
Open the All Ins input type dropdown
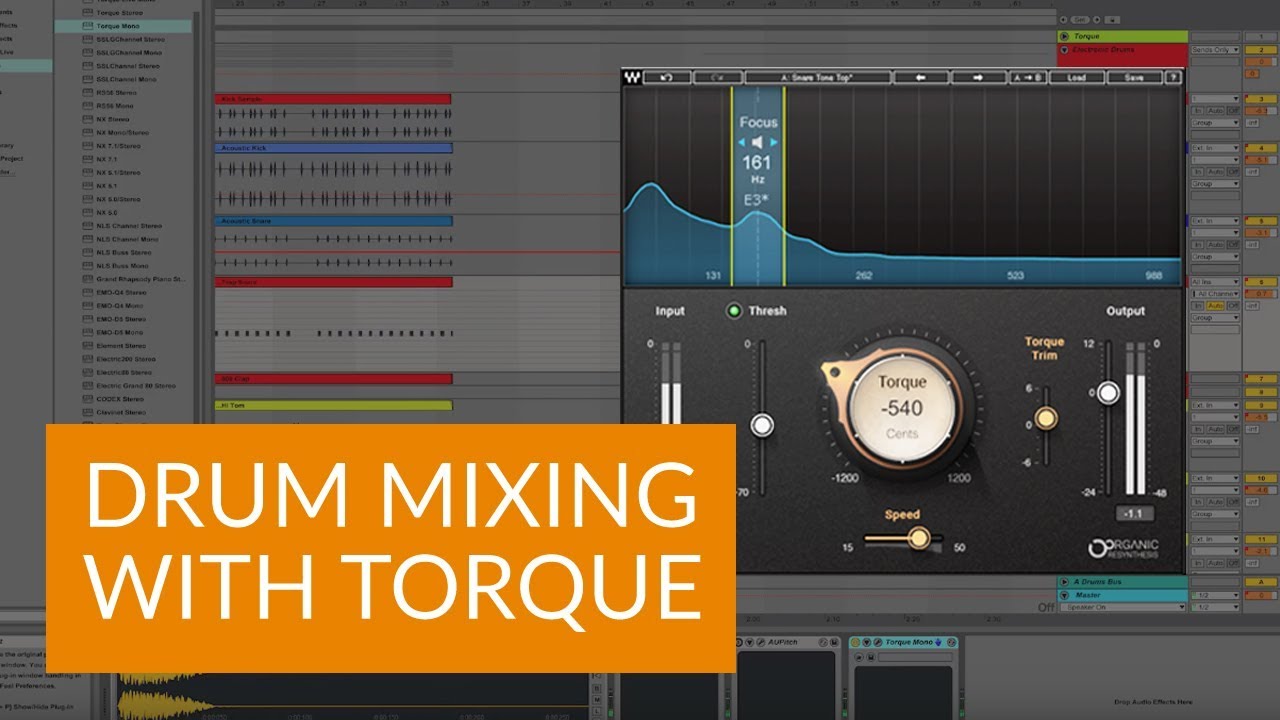[x=1215, y=283]
